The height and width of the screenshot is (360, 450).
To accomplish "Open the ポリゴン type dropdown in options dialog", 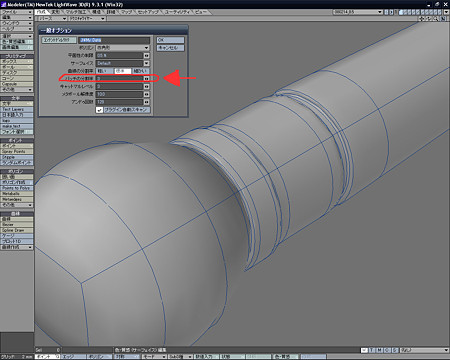I will 123,48.
